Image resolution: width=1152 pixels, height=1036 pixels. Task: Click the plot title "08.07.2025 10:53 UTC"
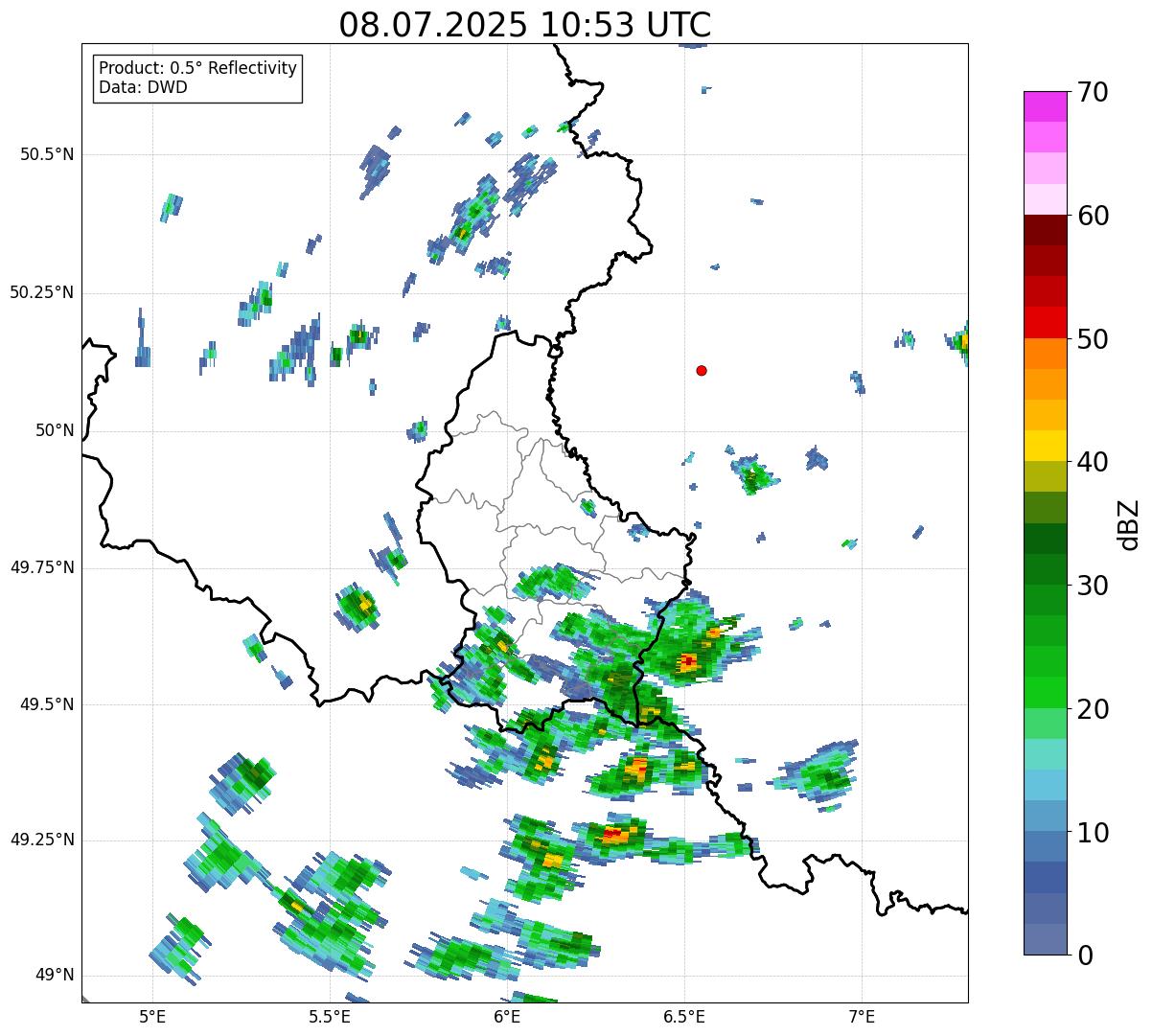[x=525, y=24]
